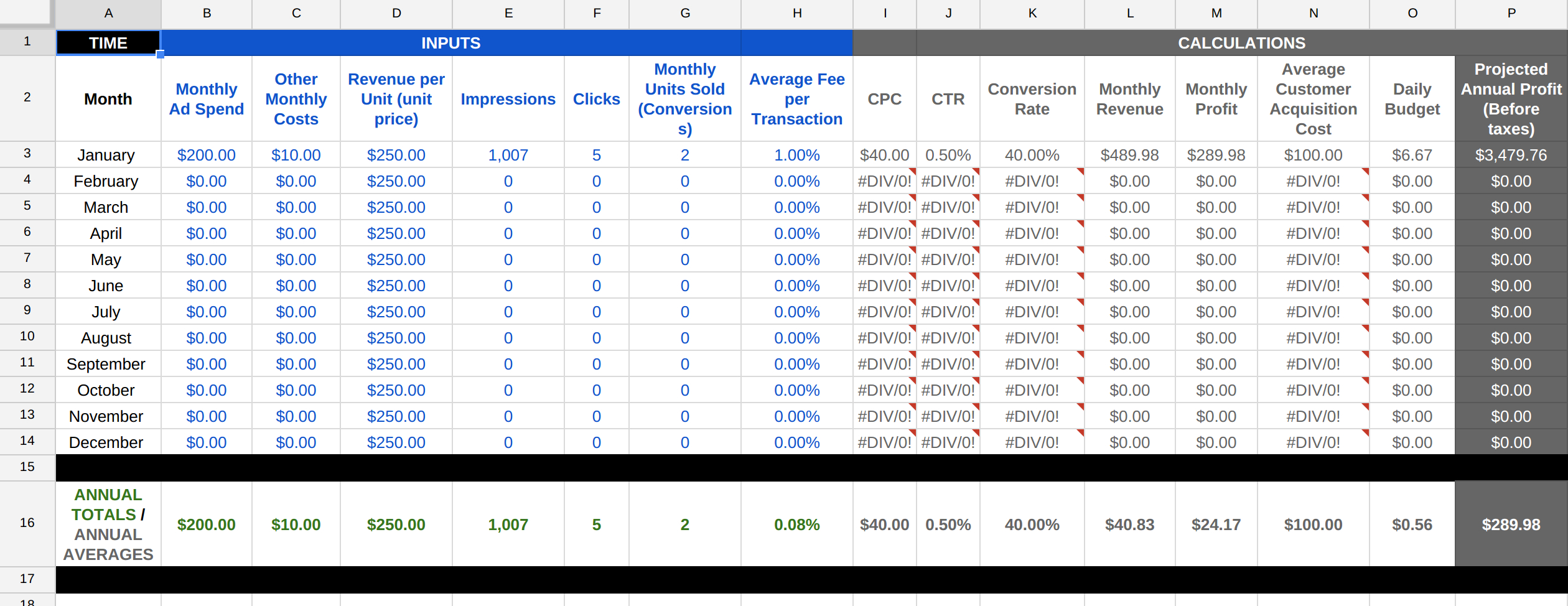Select January's Impressions cell showing 1,007

pos(508,155)
